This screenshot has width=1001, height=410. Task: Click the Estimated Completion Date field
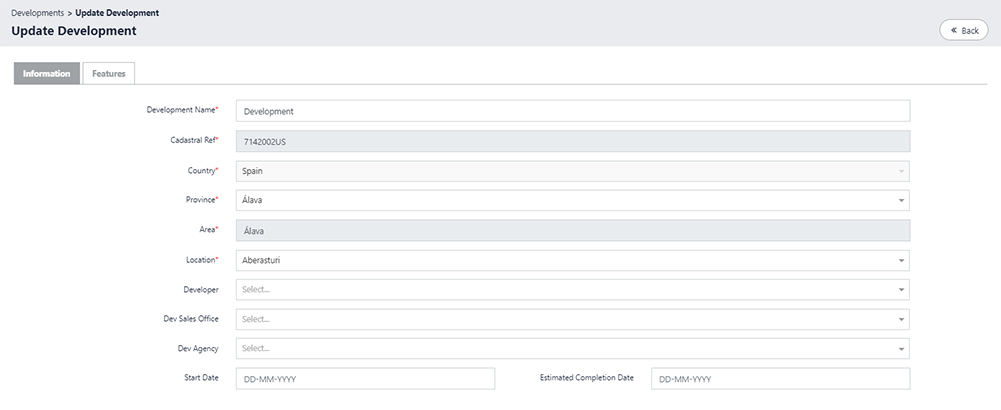tap(780, 379)
